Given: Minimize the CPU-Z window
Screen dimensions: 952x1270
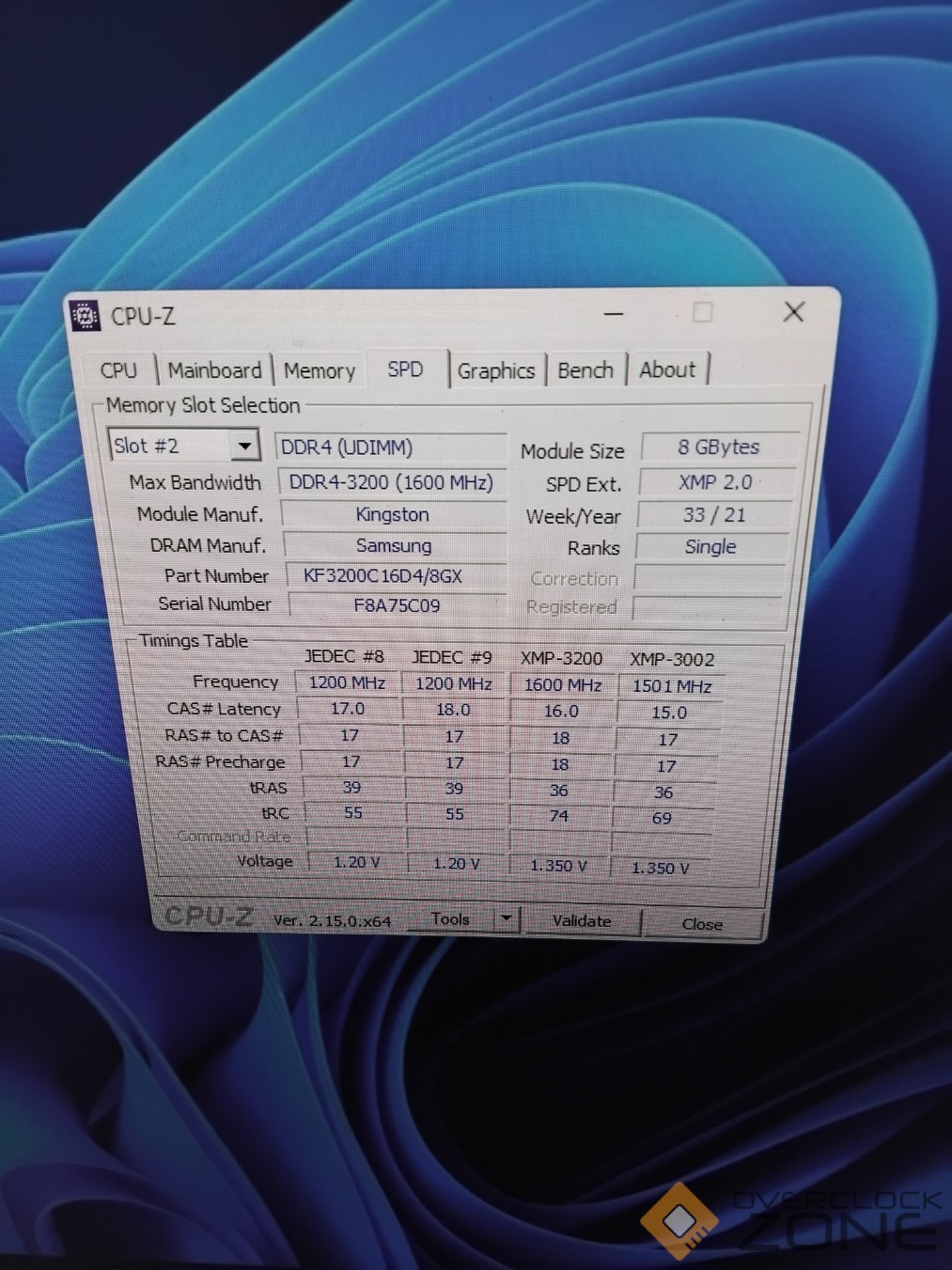Looking at the screenshot, I should 614,314.
